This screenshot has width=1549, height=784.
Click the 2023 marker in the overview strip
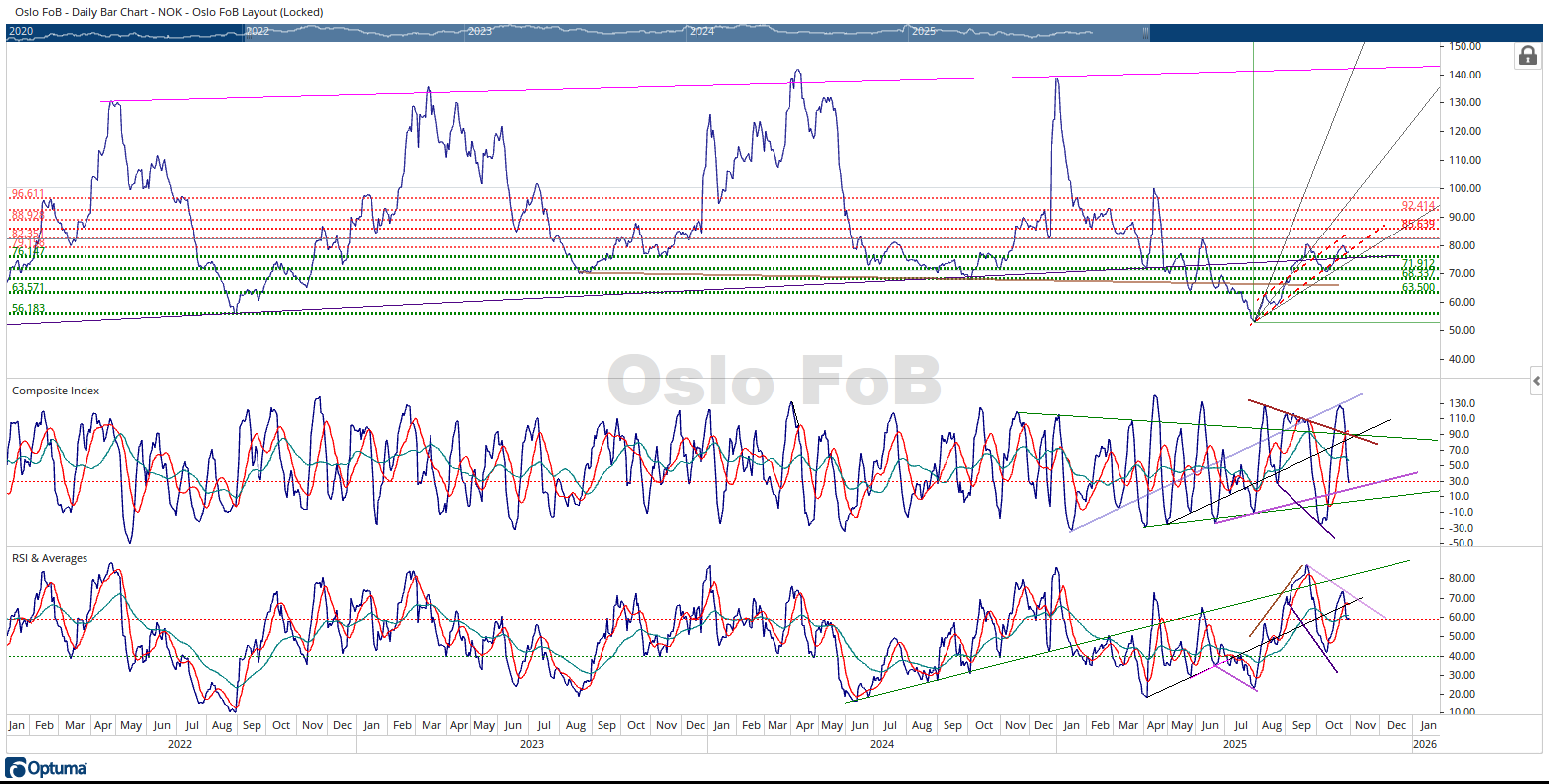coord(480,32)
